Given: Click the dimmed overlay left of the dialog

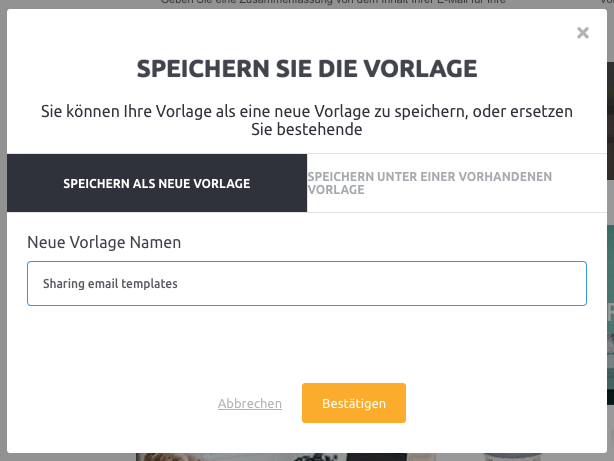Looking at the screenshot, I should tap(3, 235).
